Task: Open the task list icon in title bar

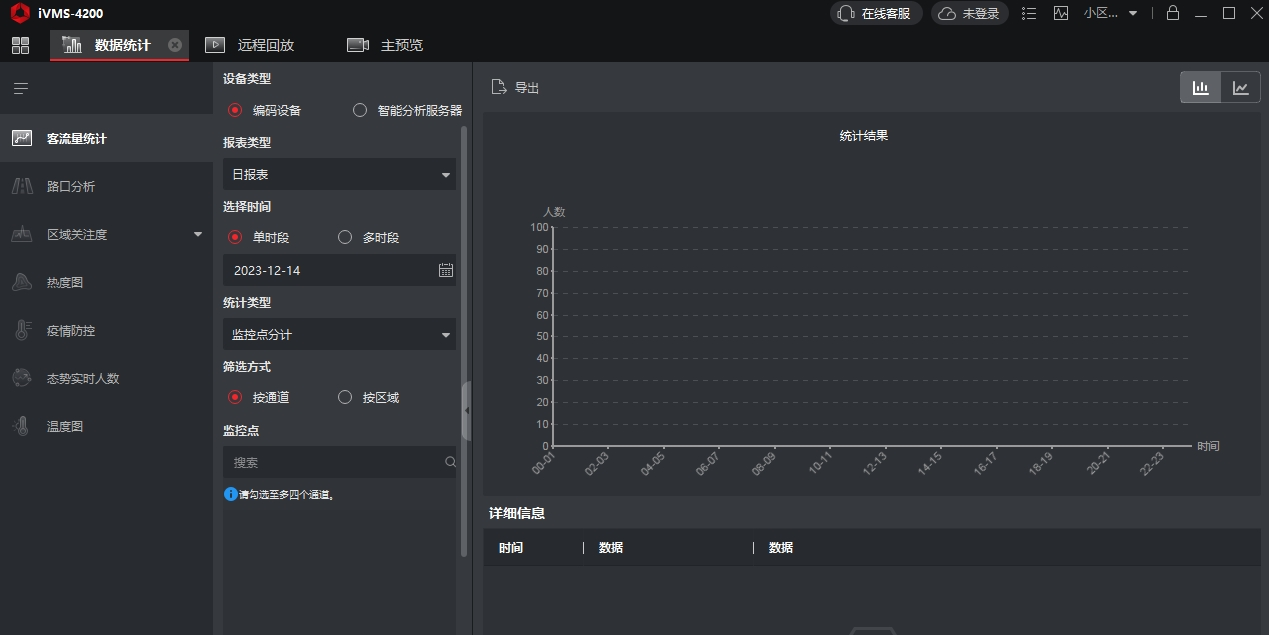Action: [1030, 13]
